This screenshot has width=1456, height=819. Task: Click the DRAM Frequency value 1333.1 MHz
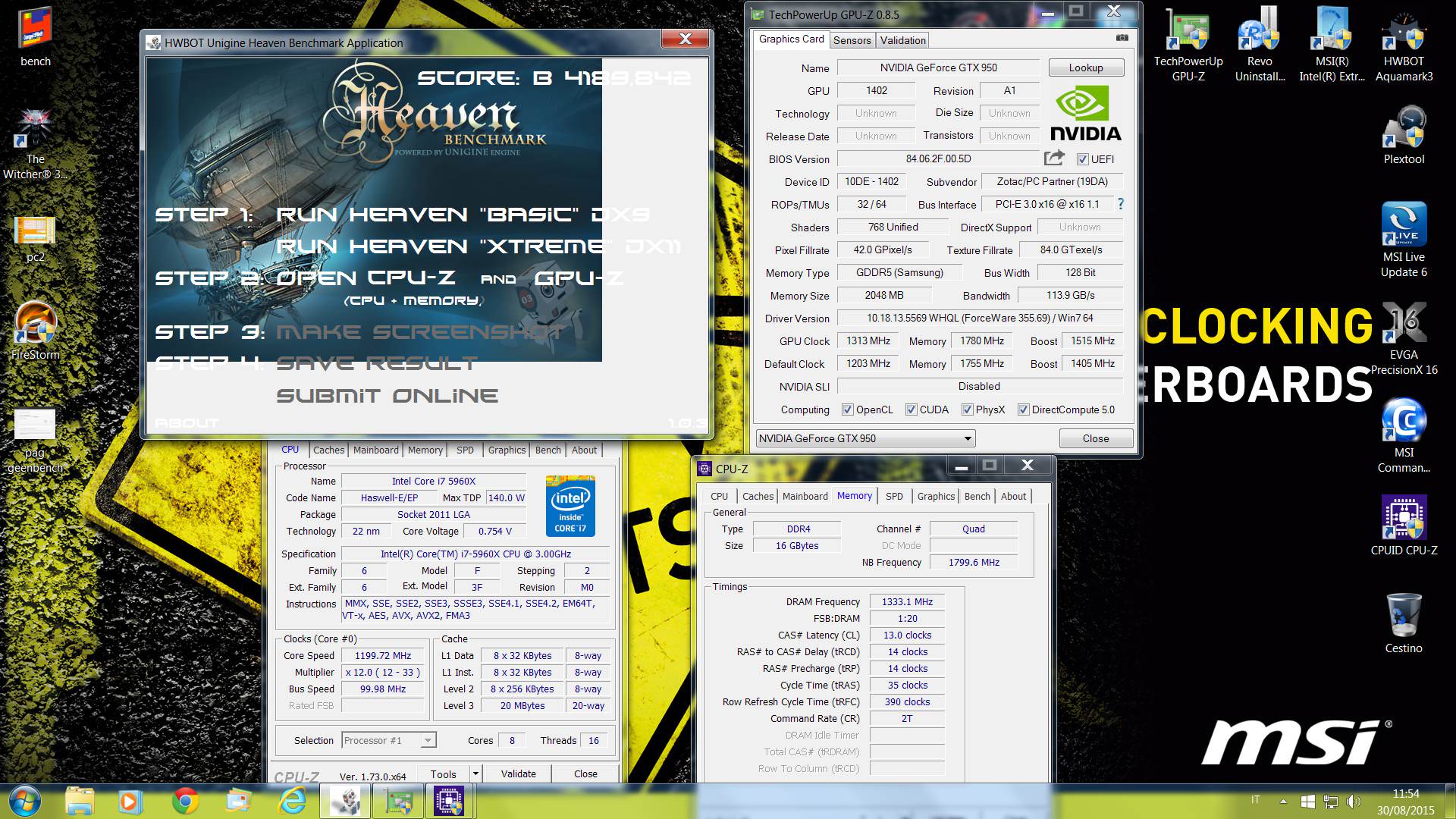[x=907, y=601]
